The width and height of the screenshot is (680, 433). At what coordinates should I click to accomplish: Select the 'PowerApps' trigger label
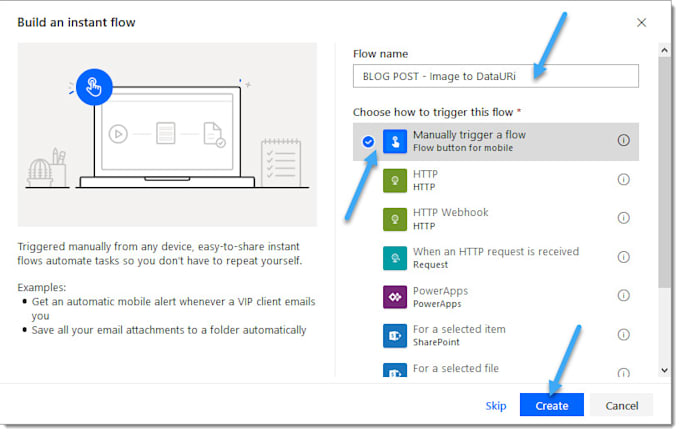[x=440, y=291]
